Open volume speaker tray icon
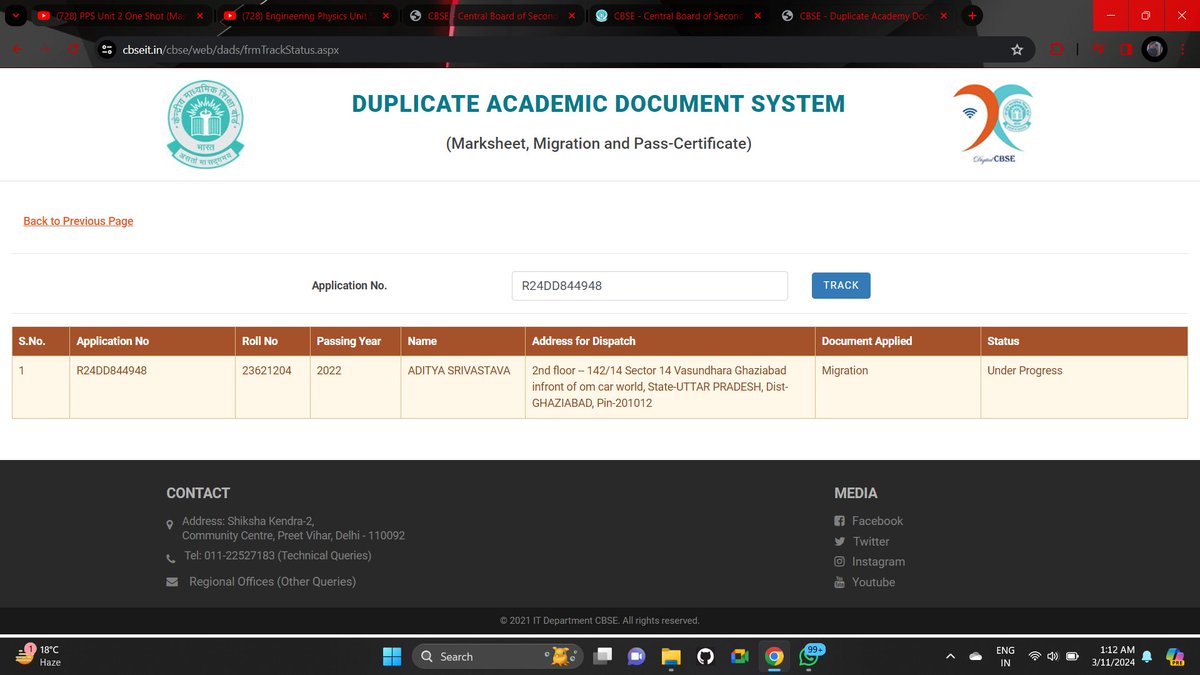 [x=1052, y=656]
